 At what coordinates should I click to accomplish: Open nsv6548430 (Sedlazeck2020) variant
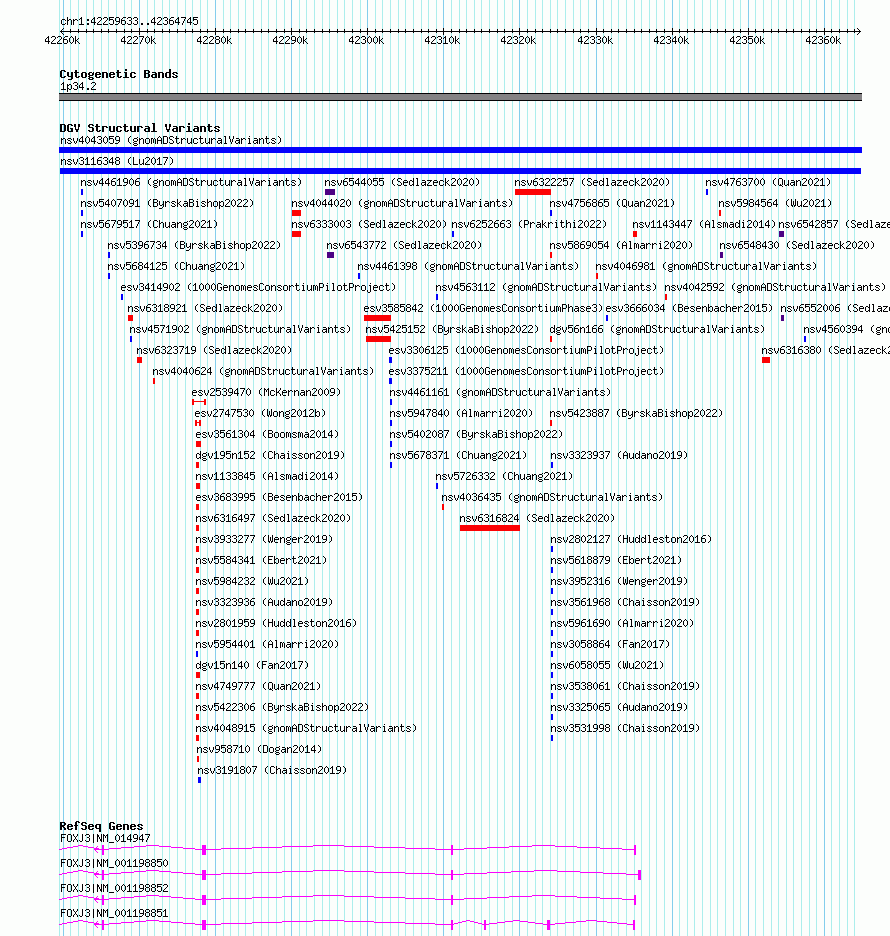(x=797, y=245)
